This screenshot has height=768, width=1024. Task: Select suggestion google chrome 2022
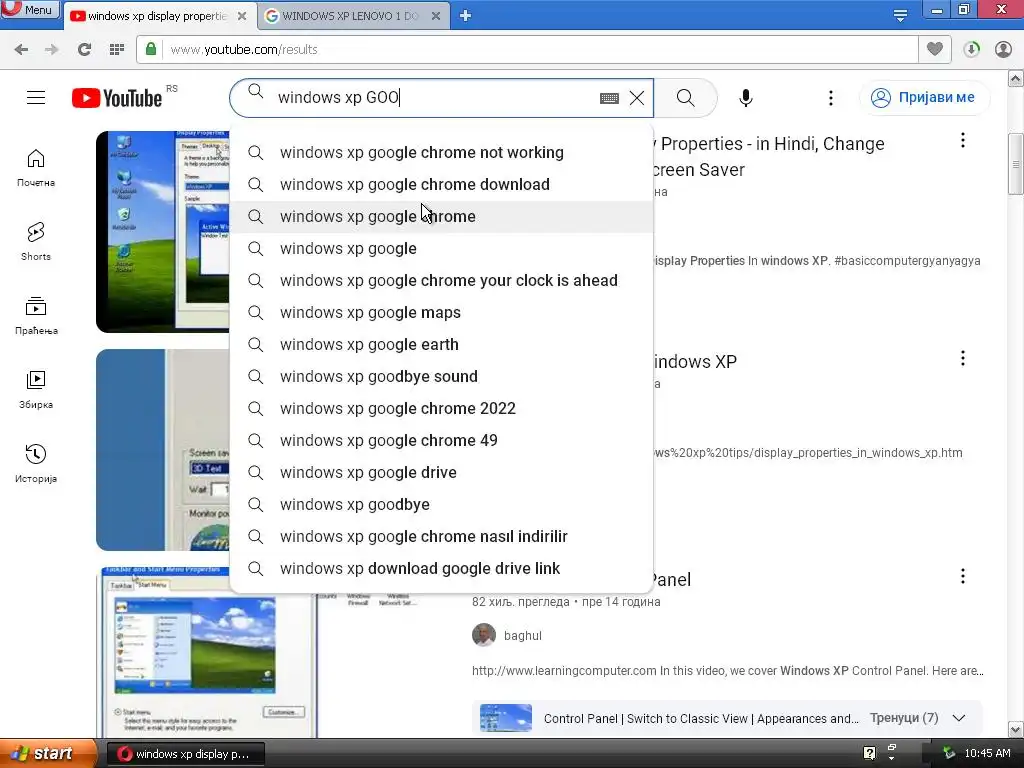441,408
